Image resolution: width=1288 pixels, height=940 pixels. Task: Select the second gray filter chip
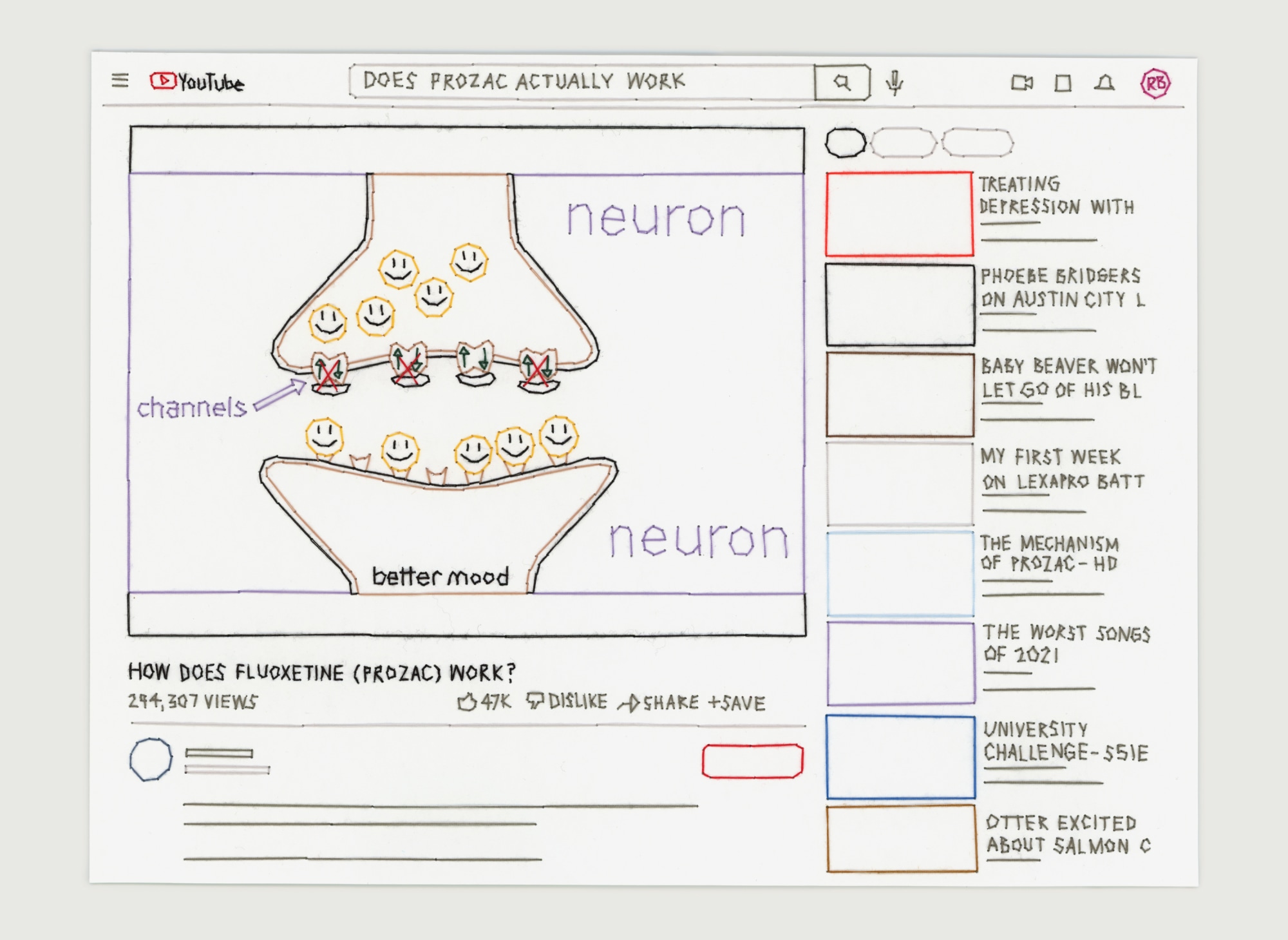tap(903, 142)
